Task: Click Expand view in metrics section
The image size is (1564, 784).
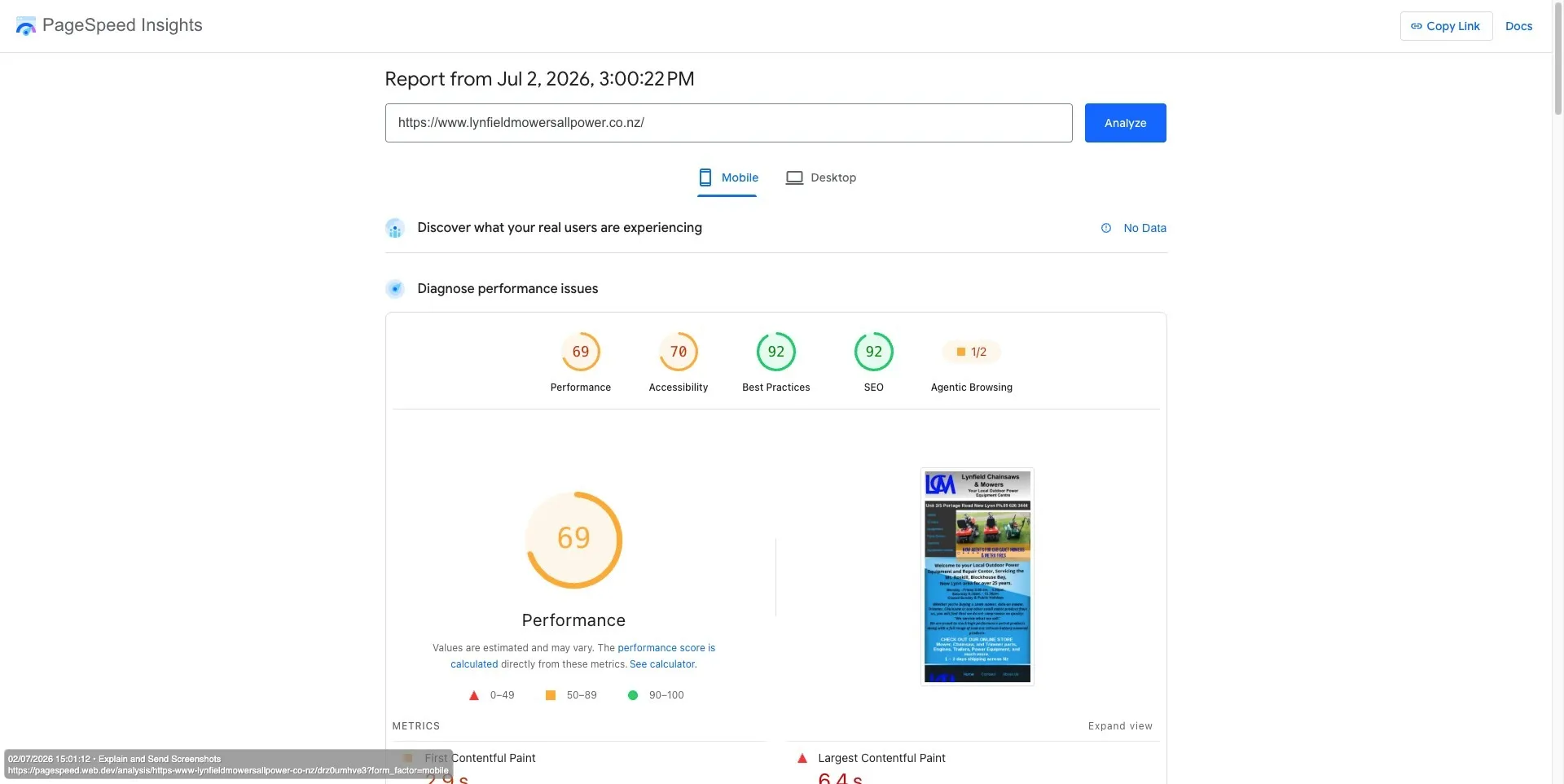Action: (1120, 726)
